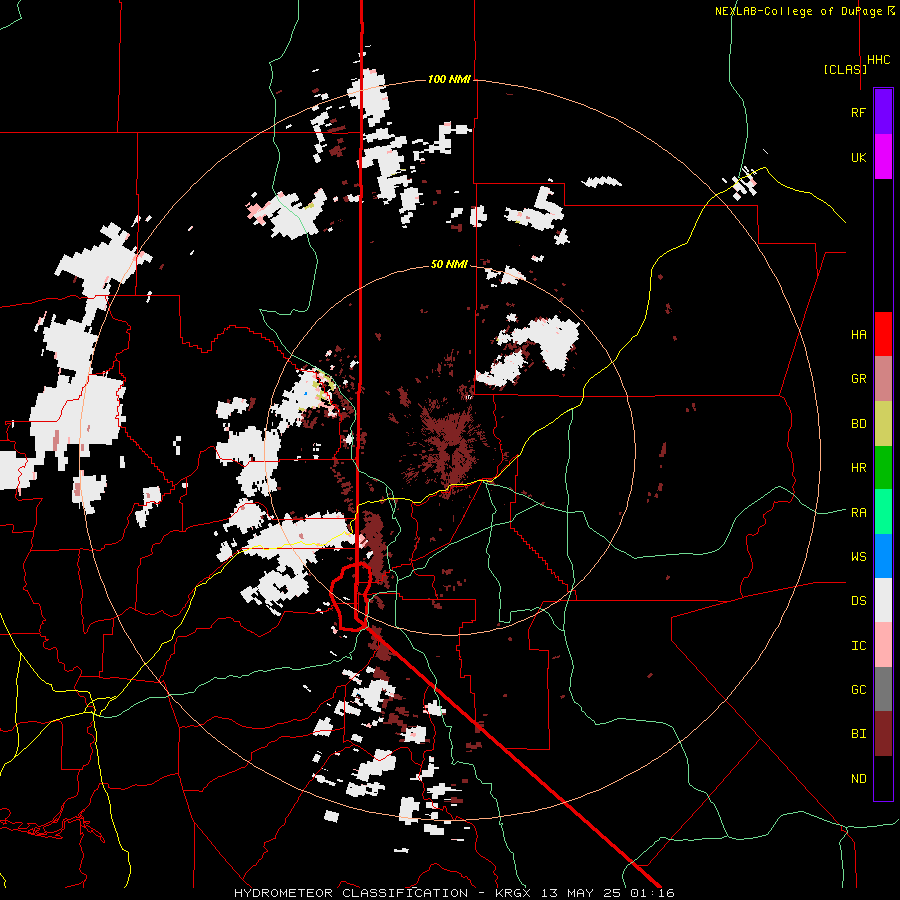Click the [CLAS] units label
The height and width of the screenshot is (900, 900).
tap(845, 69)
